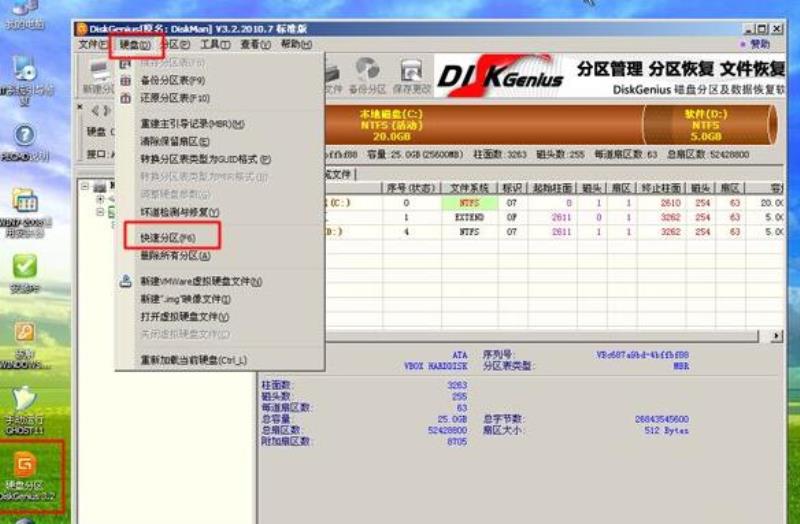
Task: Click end cylinder value 2610 in C: row
Action: [x=670, y=203]
